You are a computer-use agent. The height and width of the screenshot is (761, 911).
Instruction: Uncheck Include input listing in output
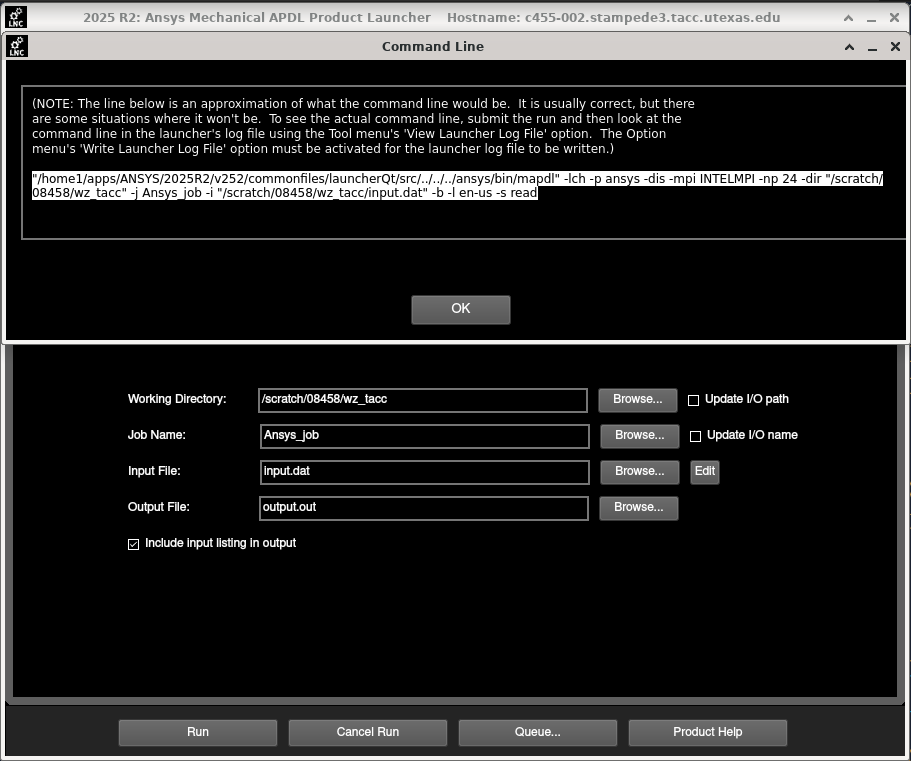(x=134, y=544)
